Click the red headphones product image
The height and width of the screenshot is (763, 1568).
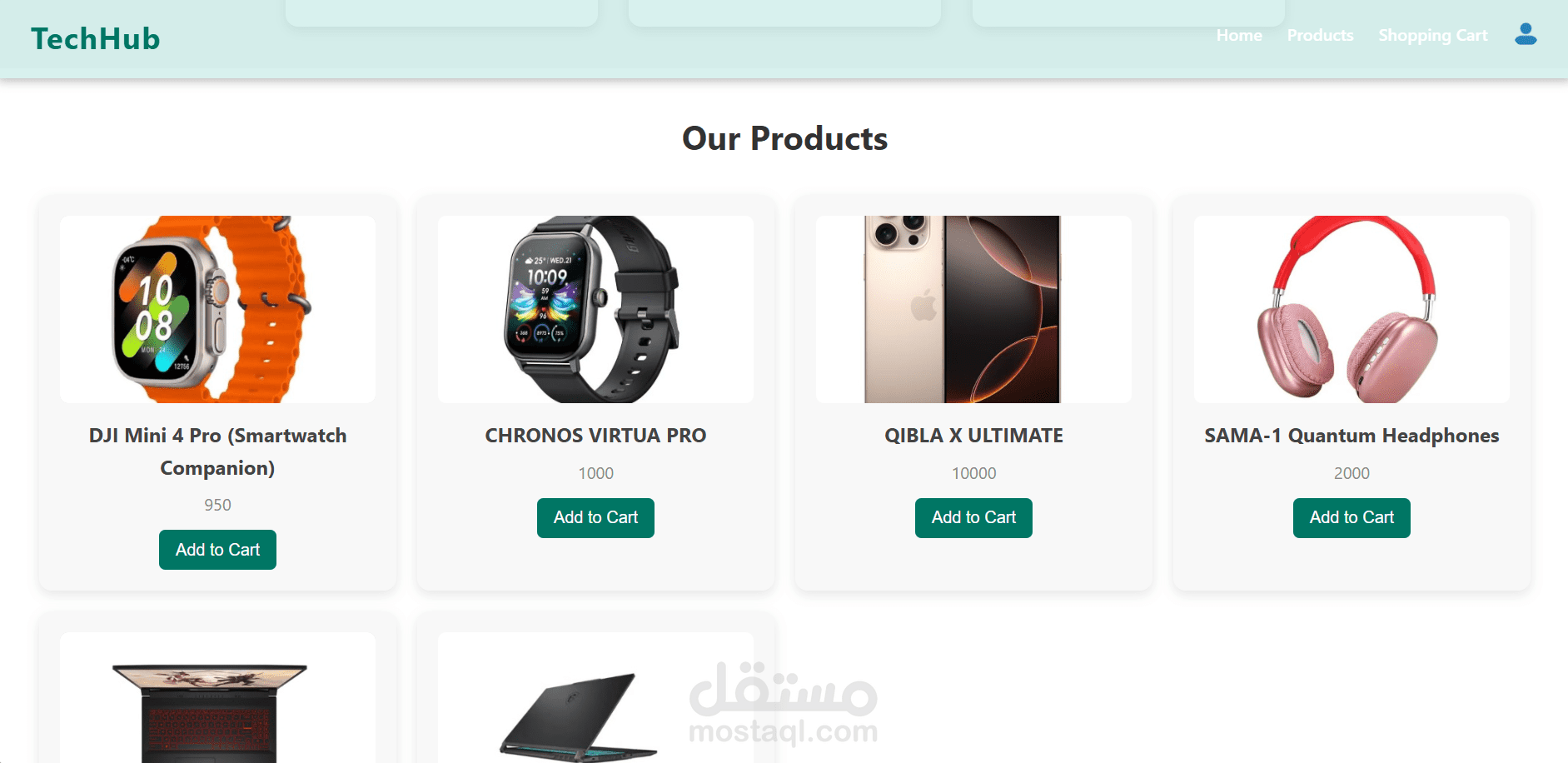tap(1351, 309)
